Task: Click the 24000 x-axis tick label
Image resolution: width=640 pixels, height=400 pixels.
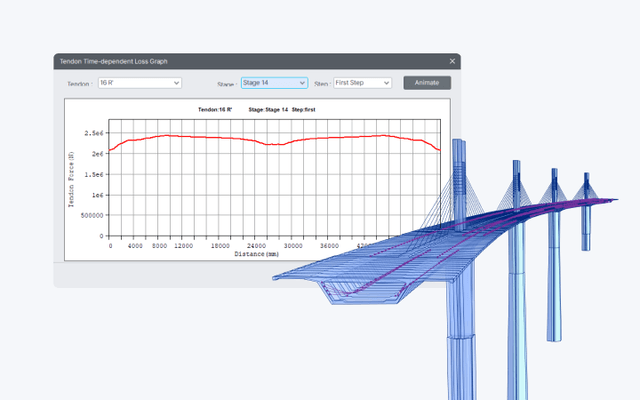Action: pos(256,246)
